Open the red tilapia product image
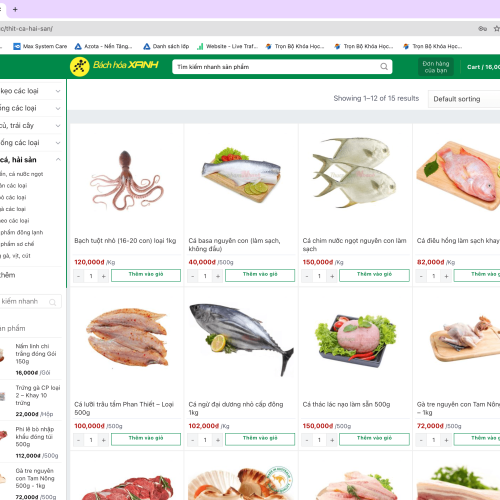Viewport: 500px width, 500px height. point(458,176)
